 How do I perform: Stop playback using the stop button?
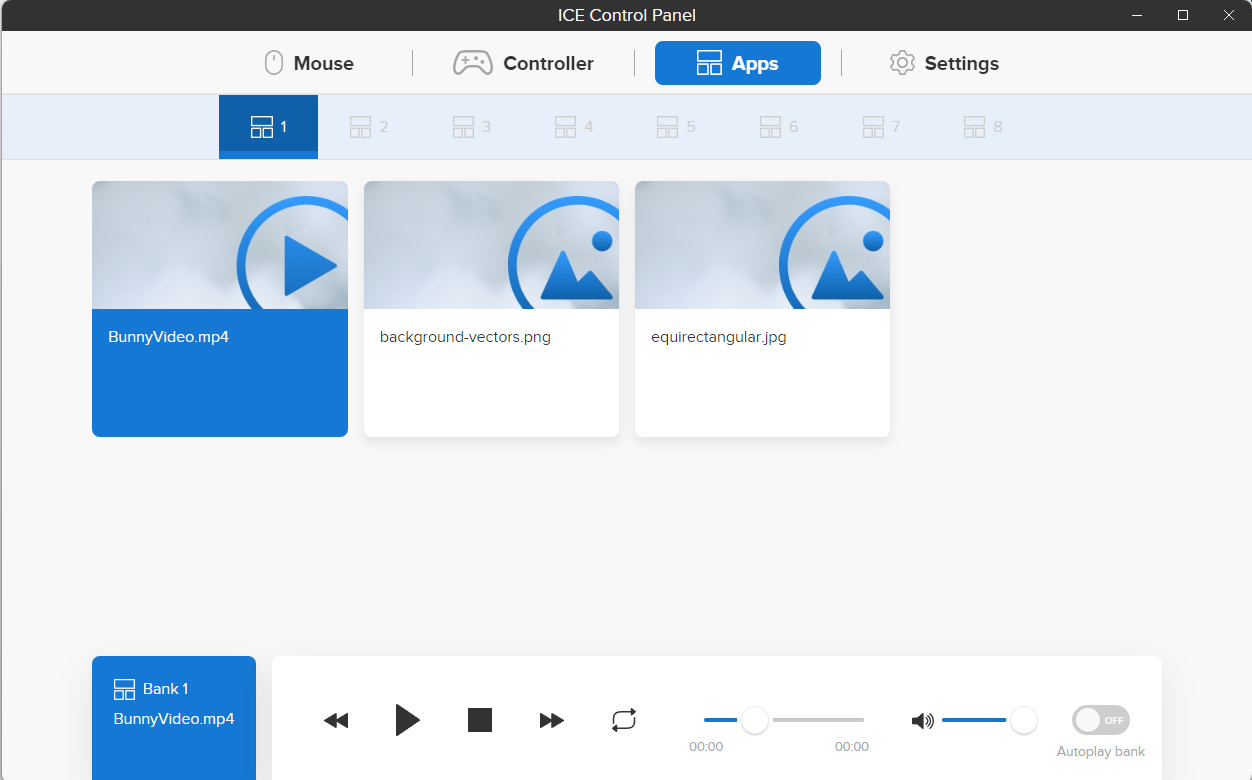480,720
